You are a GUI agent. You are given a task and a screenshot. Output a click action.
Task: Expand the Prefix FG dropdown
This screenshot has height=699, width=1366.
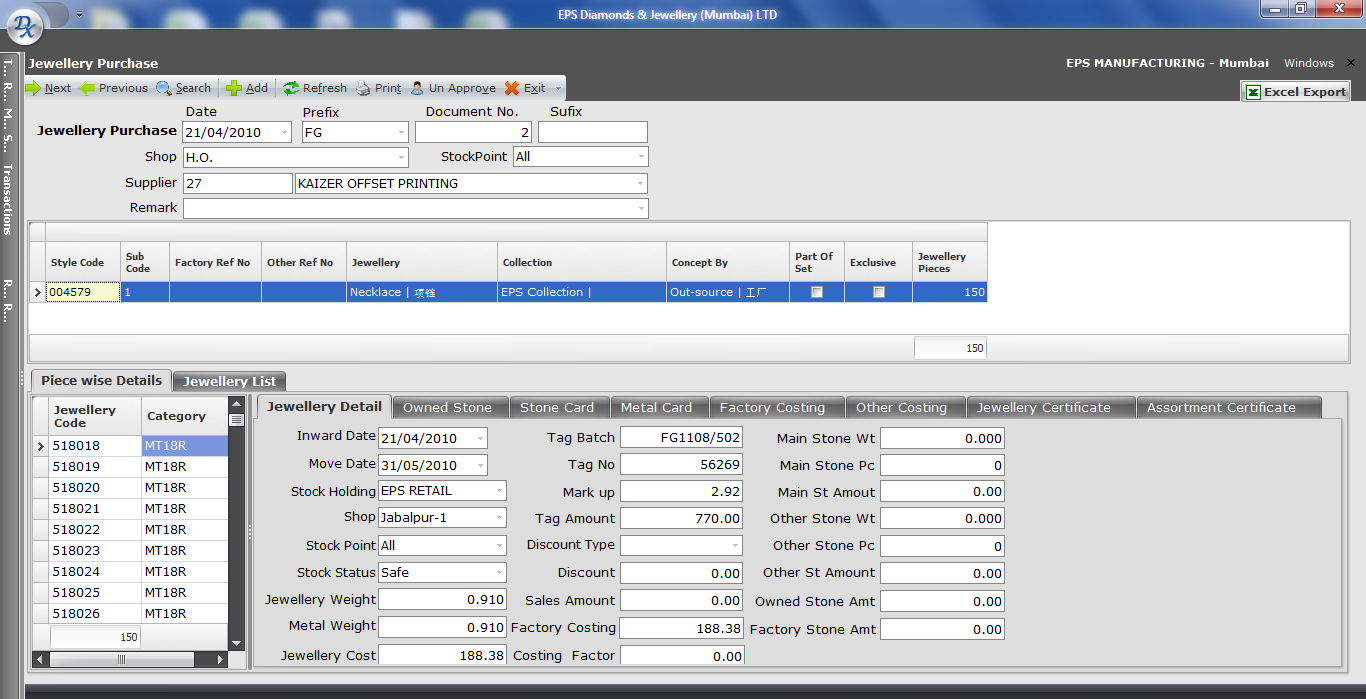click(x=401, y=132)
